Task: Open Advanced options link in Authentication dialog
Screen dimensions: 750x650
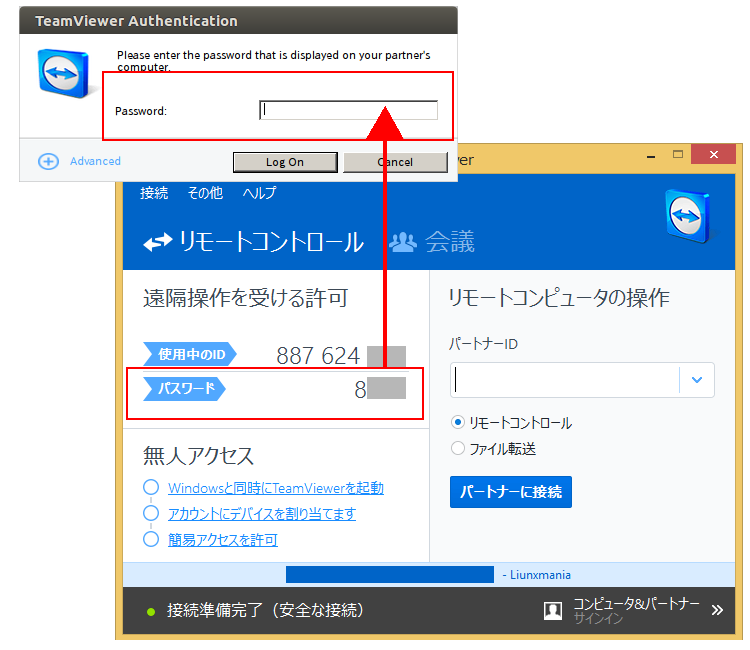Action: 95,161
